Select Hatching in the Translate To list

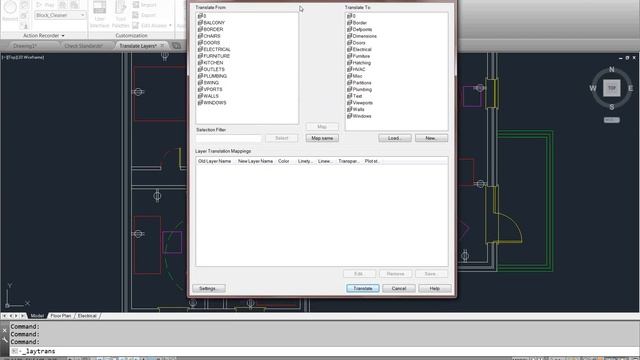pos(359,63)
